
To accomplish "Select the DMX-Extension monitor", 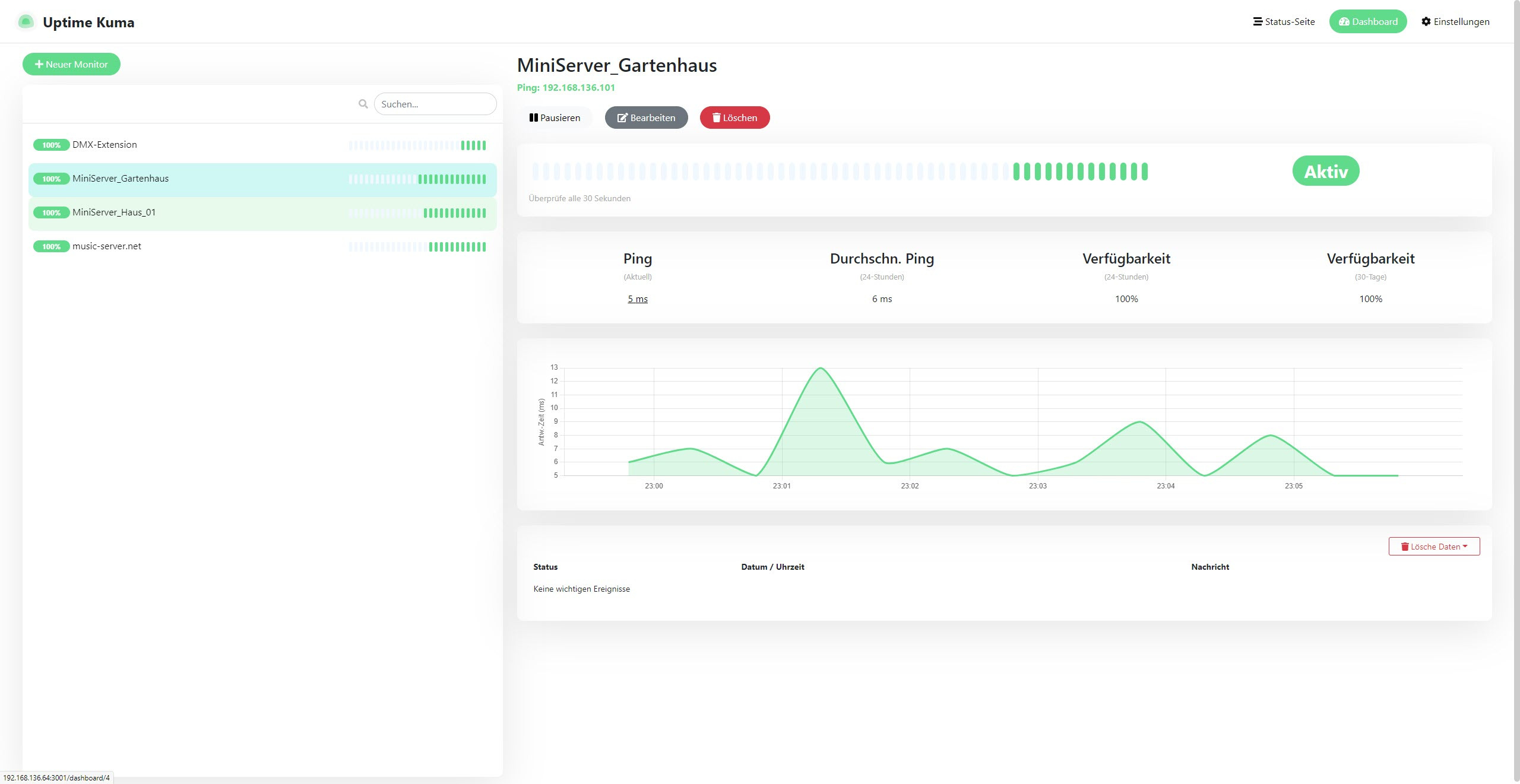I will pos(104,145).
